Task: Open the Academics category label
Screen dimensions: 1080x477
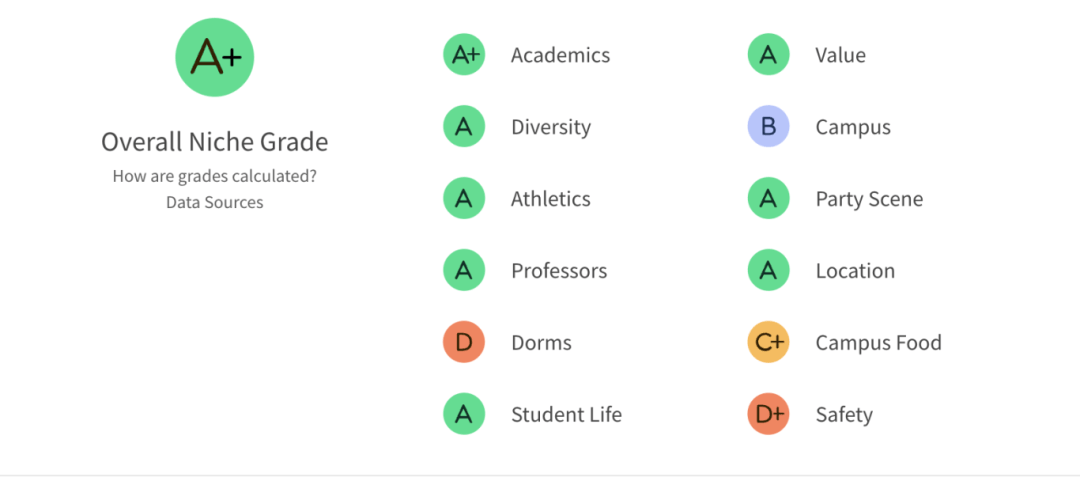Action: point(561,55)
